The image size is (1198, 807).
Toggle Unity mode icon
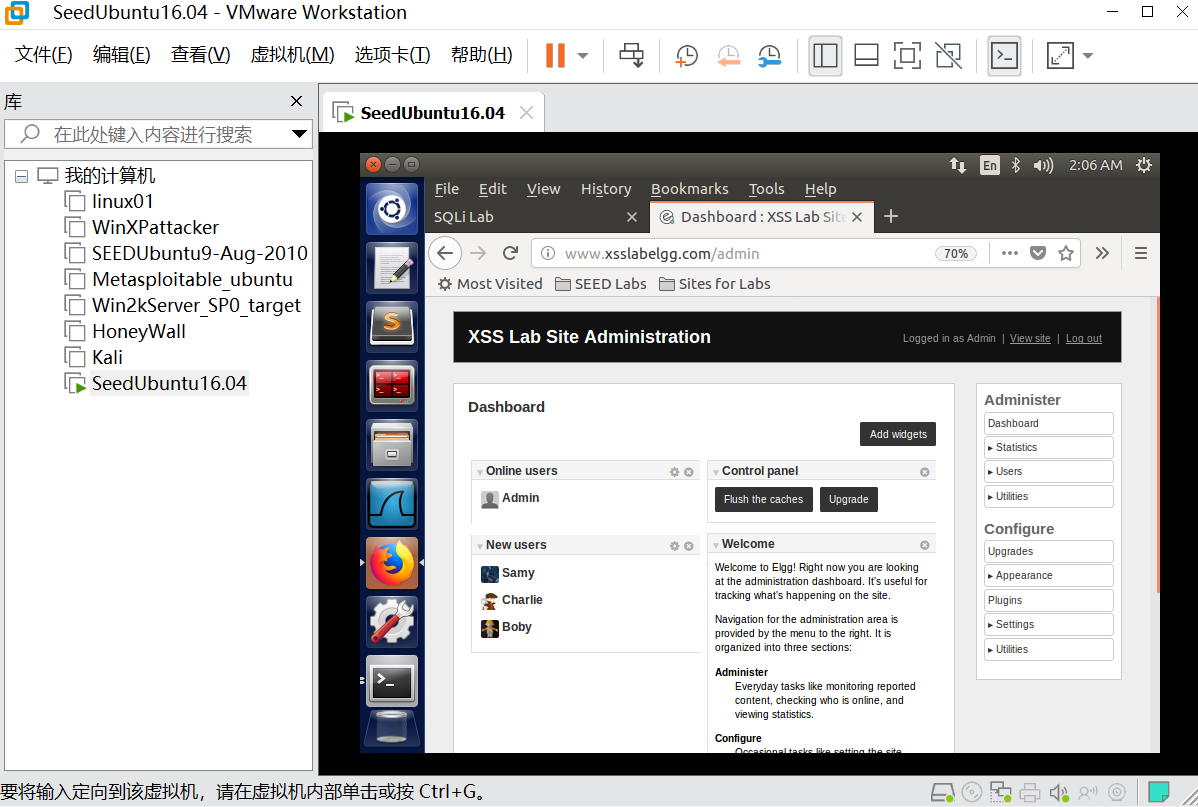948,55
